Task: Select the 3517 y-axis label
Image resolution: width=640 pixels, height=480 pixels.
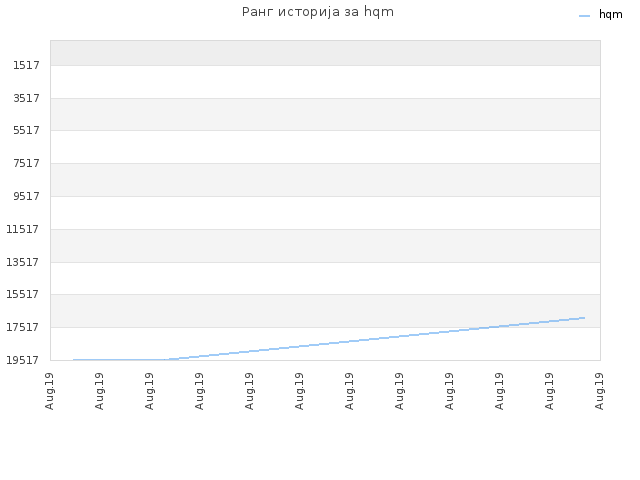Action: (x=26, y=98)
